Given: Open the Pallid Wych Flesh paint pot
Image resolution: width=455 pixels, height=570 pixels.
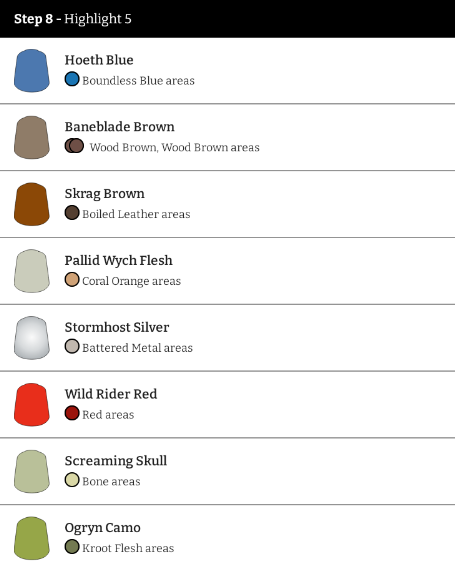Looking at the screenshot, I should (32, 271).
